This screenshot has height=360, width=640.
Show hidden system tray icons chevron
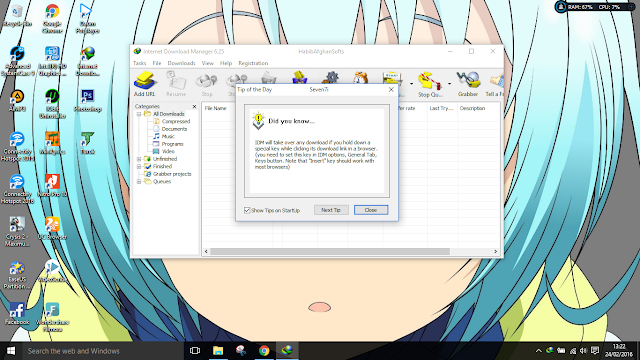click(538, 351)
